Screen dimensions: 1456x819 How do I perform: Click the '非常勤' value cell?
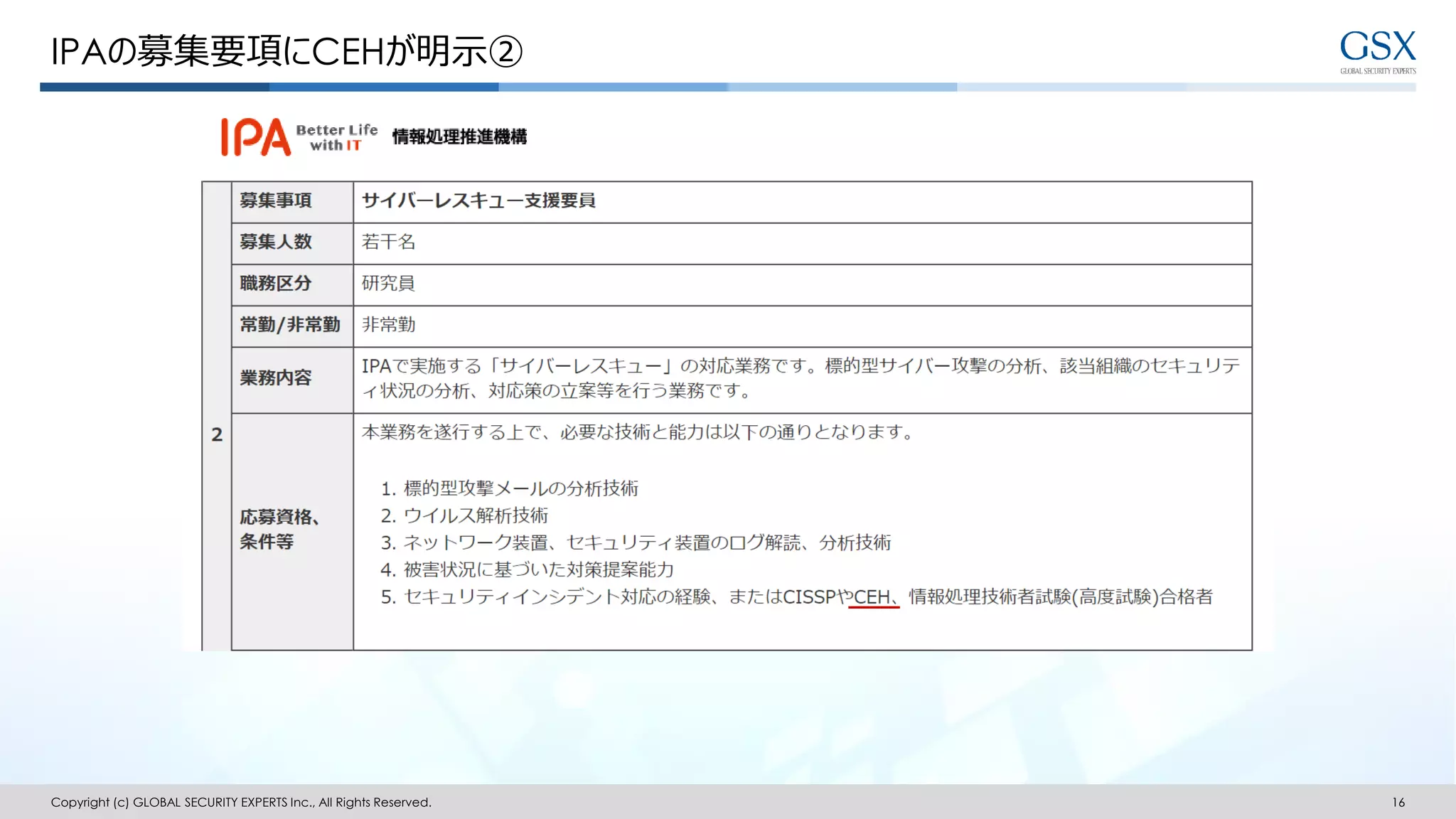[x=802, y=326]
